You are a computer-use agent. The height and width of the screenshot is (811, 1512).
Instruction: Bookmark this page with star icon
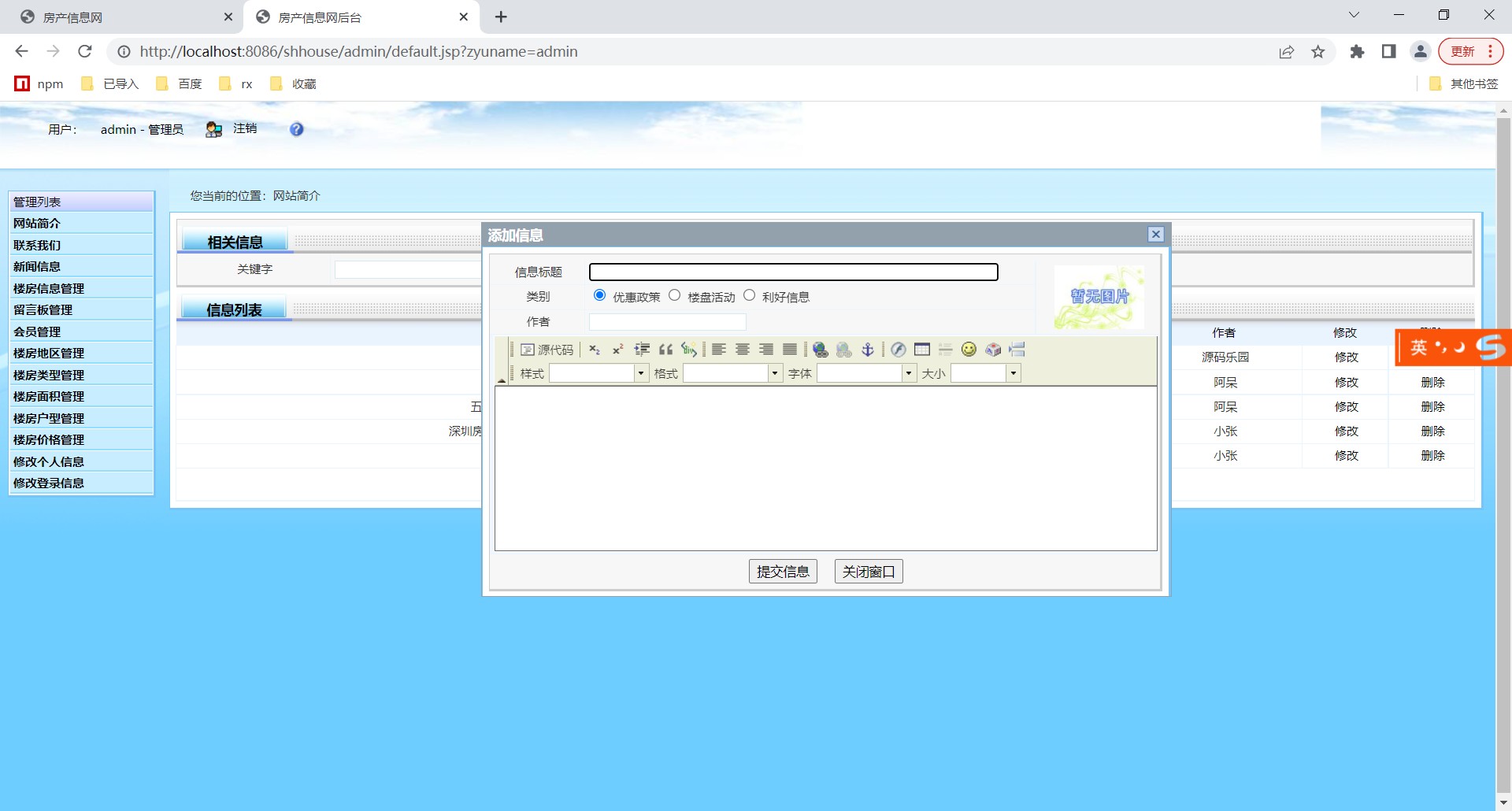(x=1318, y=52)
